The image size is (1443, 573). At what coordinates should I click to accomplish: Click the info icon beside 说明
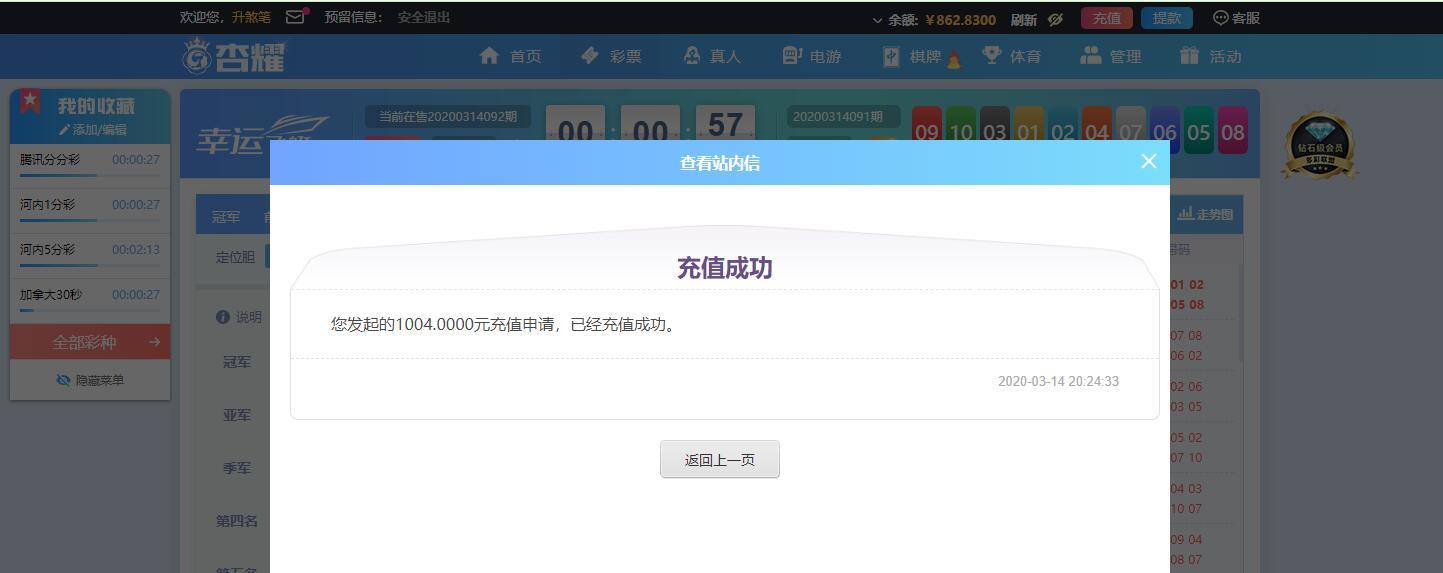point(223,317)
